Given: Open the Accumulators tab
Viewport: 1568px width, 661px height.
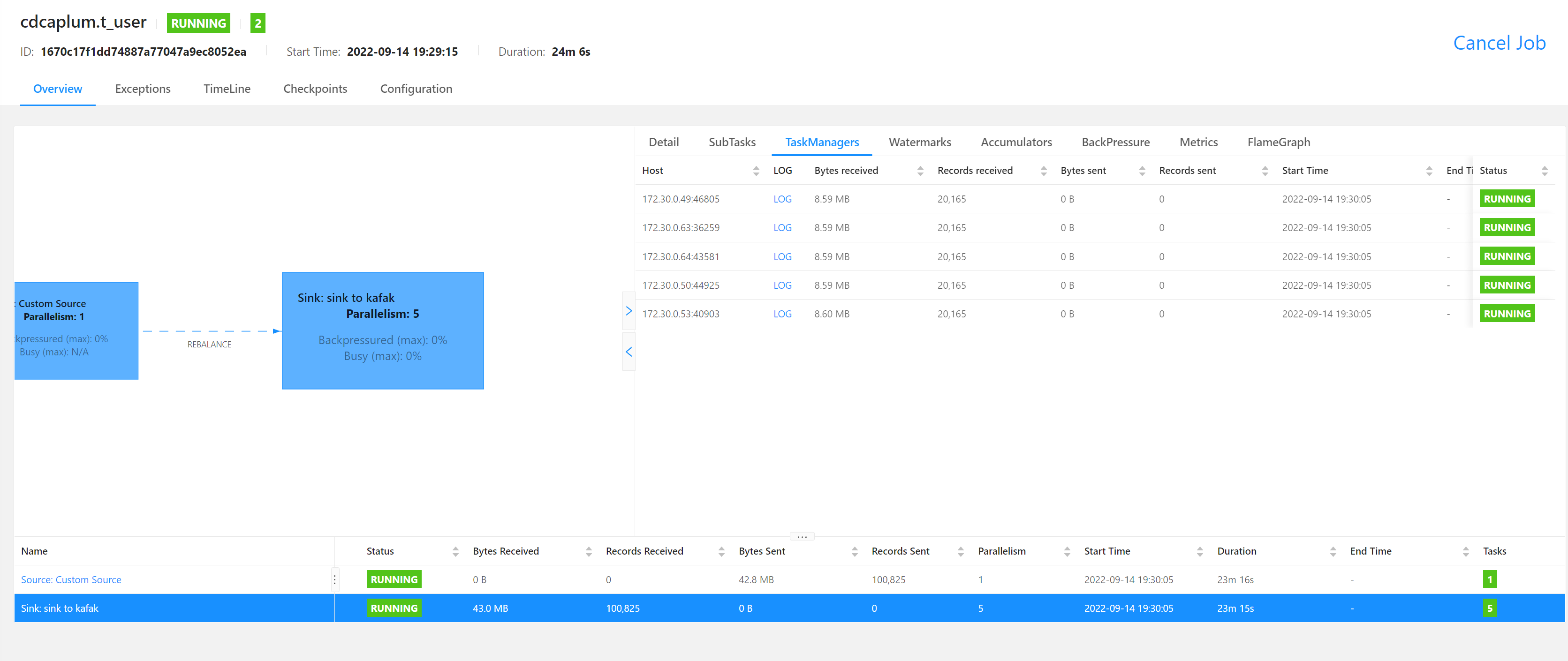Looking at the screenshot, I should (1016, 143).
